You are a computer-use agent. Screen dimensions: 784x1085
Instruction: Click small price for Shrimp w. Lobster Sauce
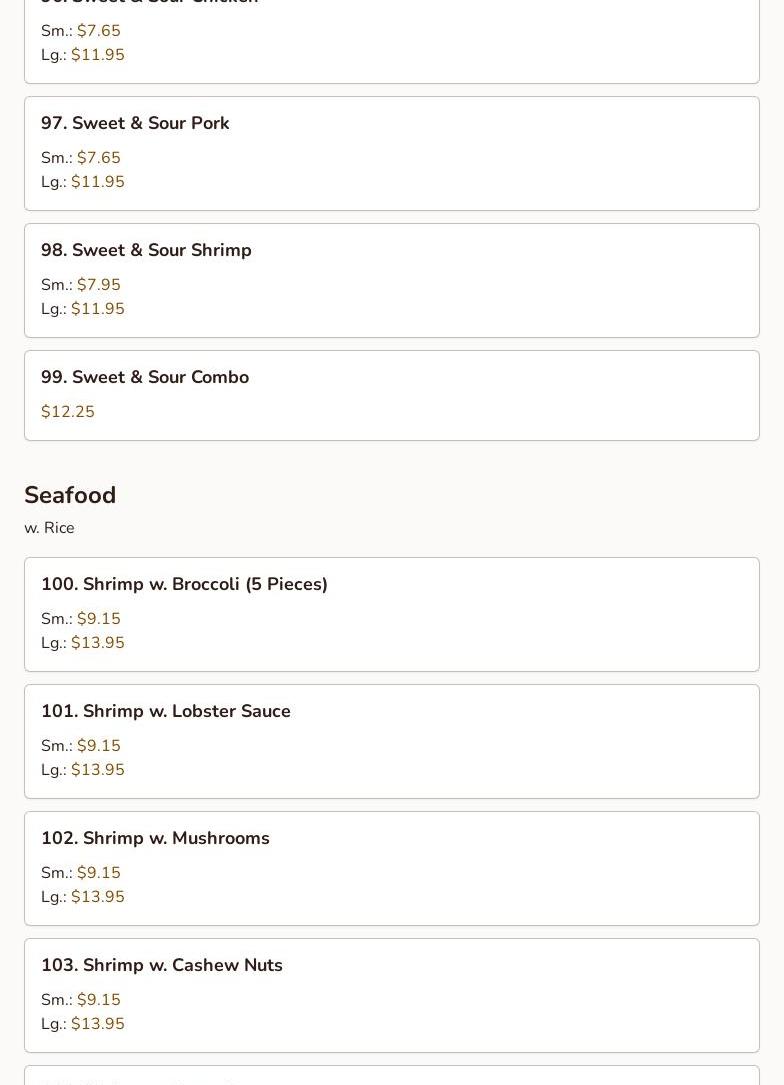(x=98, y=746)
